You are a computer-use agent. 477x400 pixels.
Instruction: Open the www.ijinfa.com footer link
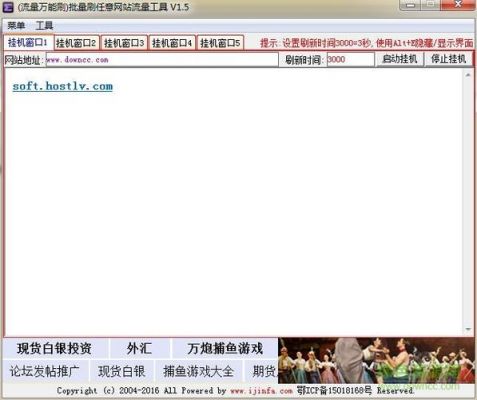point(261,391)
